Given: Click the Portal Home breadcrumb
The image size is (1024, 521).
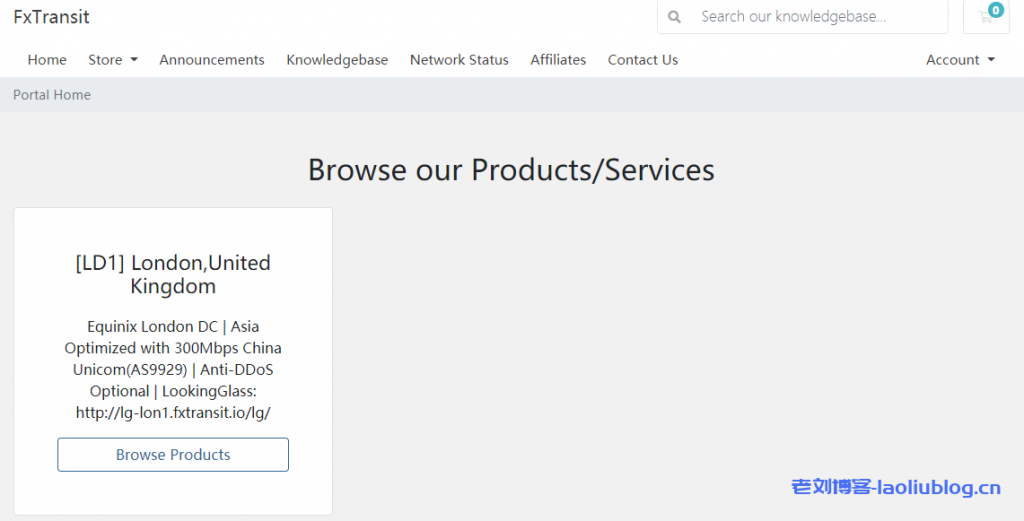Looking at the screenshot, I should click(x=52, y=95).
